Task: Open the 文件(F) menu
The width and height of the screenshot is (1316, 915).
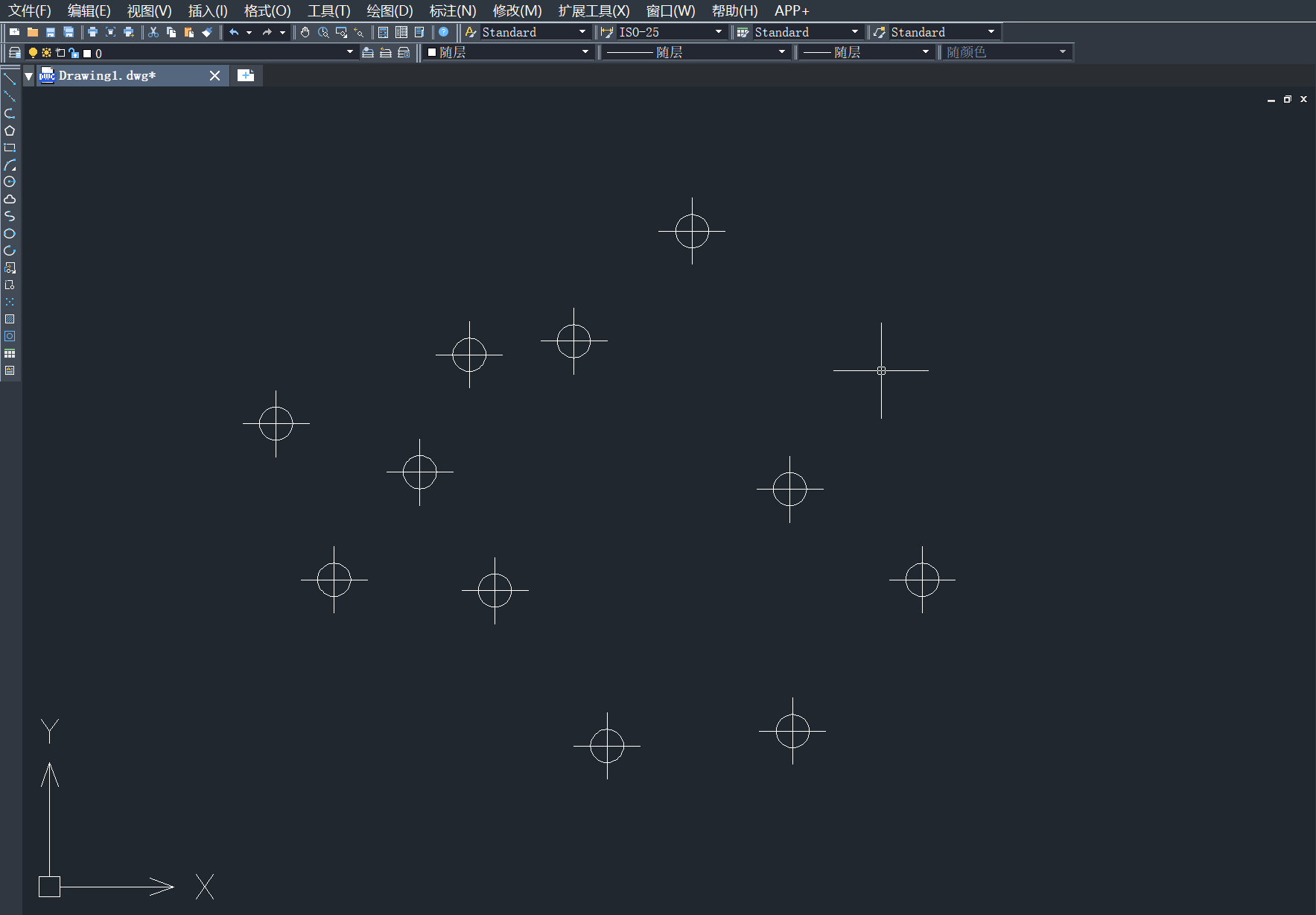Action: coord(30,11)
